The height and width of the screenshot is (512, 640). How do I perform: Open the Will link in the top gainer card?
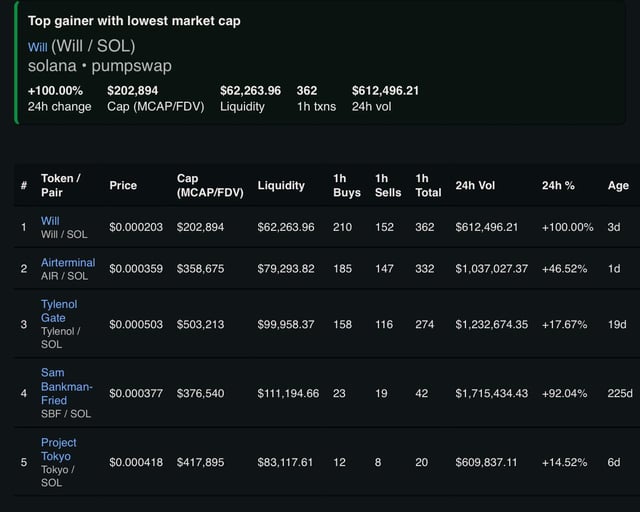37,46
